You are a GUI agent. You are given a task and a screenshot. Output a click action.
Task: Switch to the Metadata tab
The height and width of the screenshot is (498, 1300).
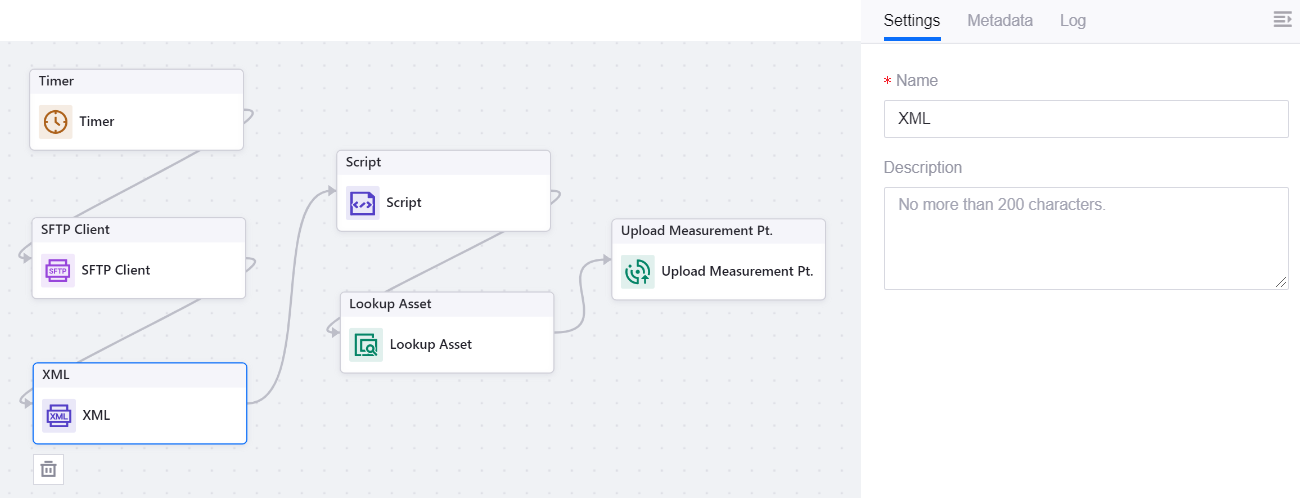(x=1000, y=20)
